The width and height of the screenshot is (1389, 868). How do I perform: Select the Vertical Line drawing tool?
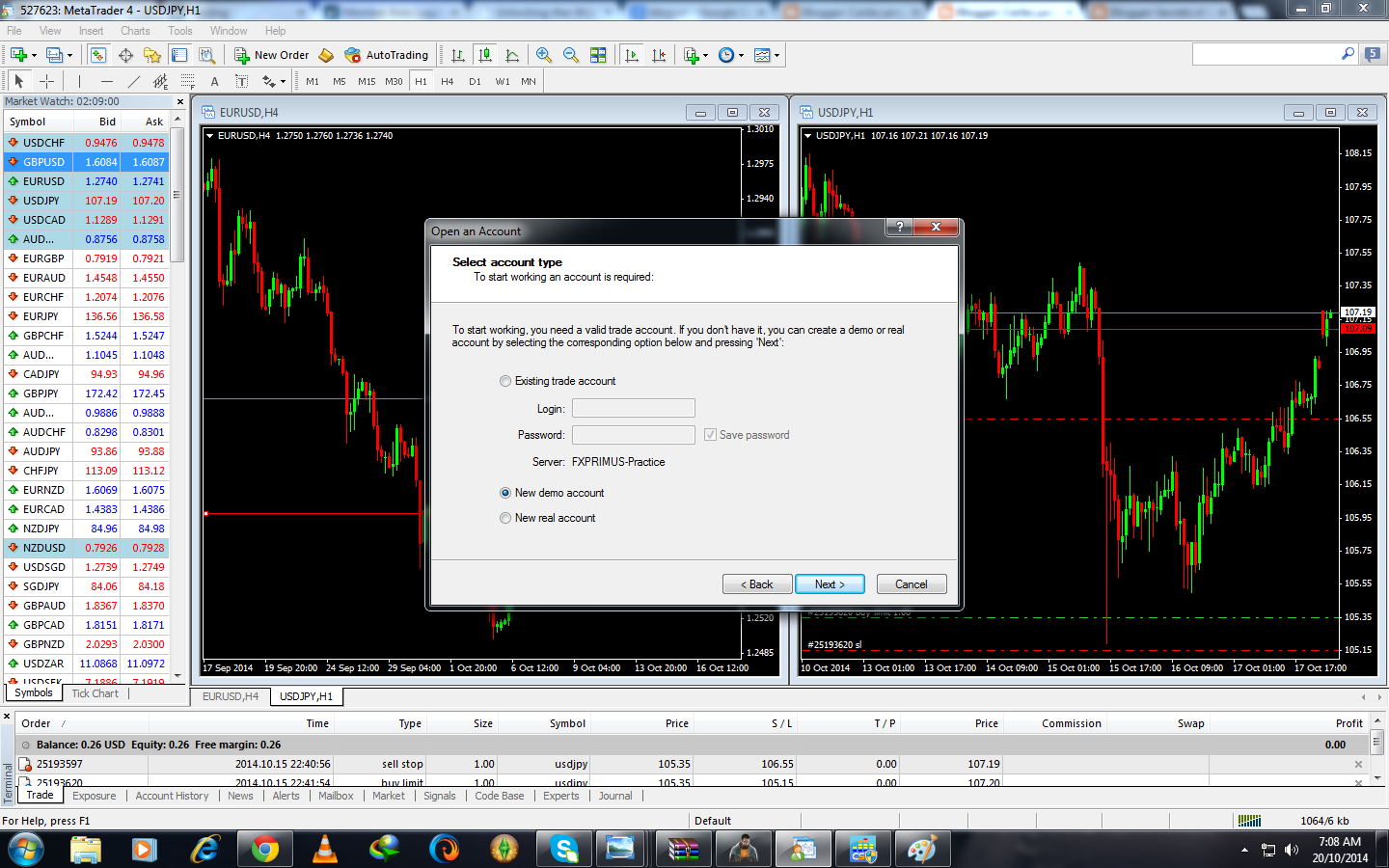coord(79,81)
